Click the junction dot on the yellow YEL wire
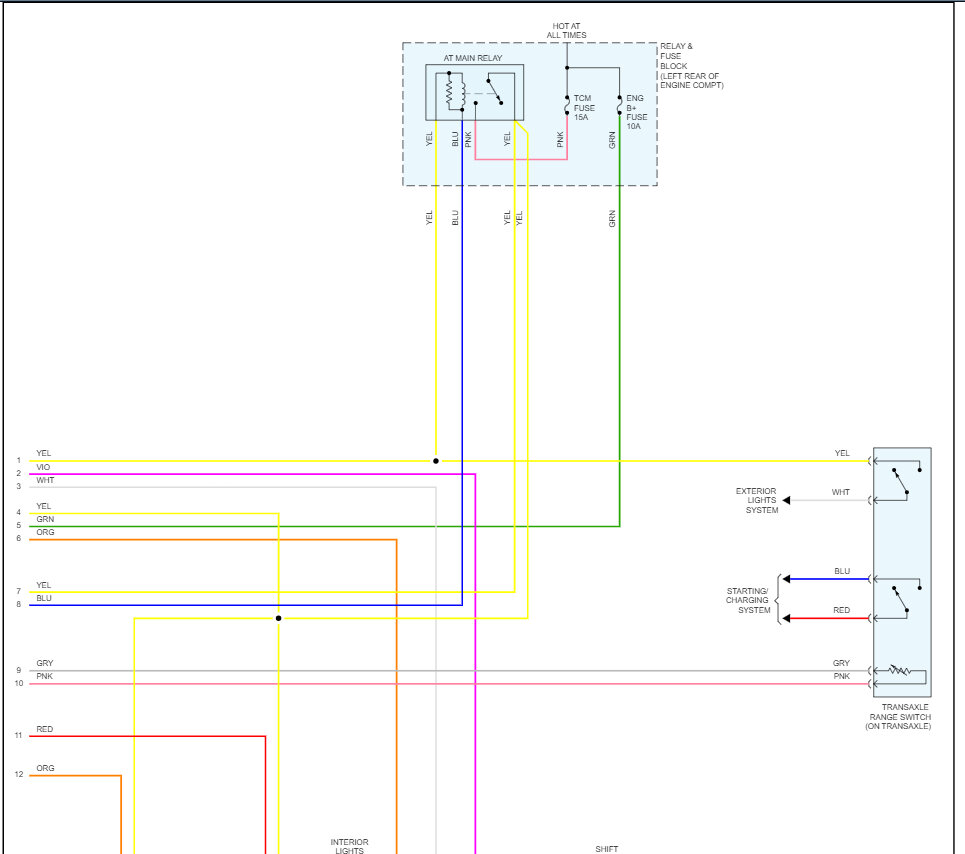Screen dimensions: 965x854 click(x=436, y=461)
